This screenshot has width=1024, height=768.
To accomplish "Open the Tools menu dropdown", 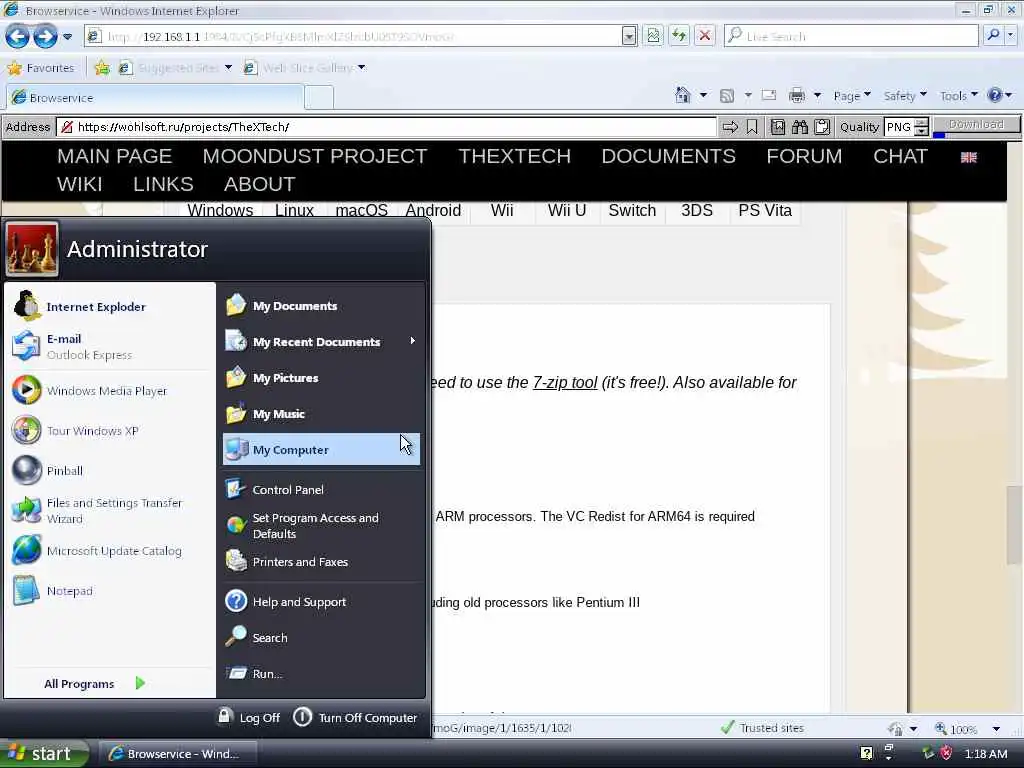I will 959,96.
